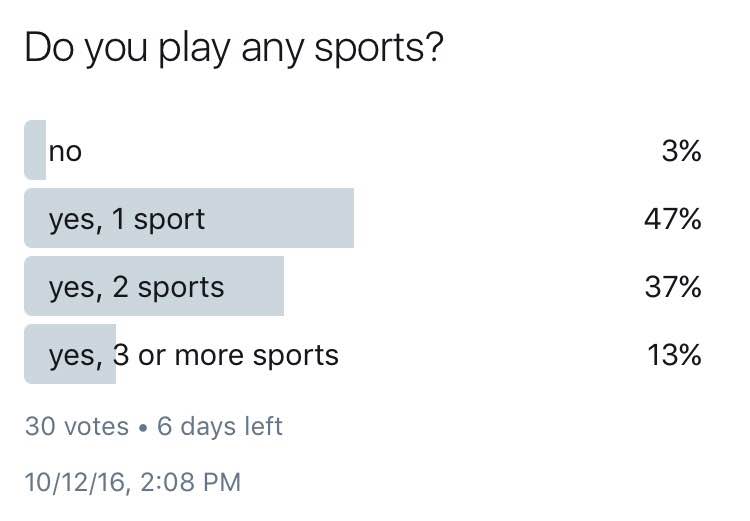Click the 37% result percentage
The image size is (750, 521).
pos(672,287)
